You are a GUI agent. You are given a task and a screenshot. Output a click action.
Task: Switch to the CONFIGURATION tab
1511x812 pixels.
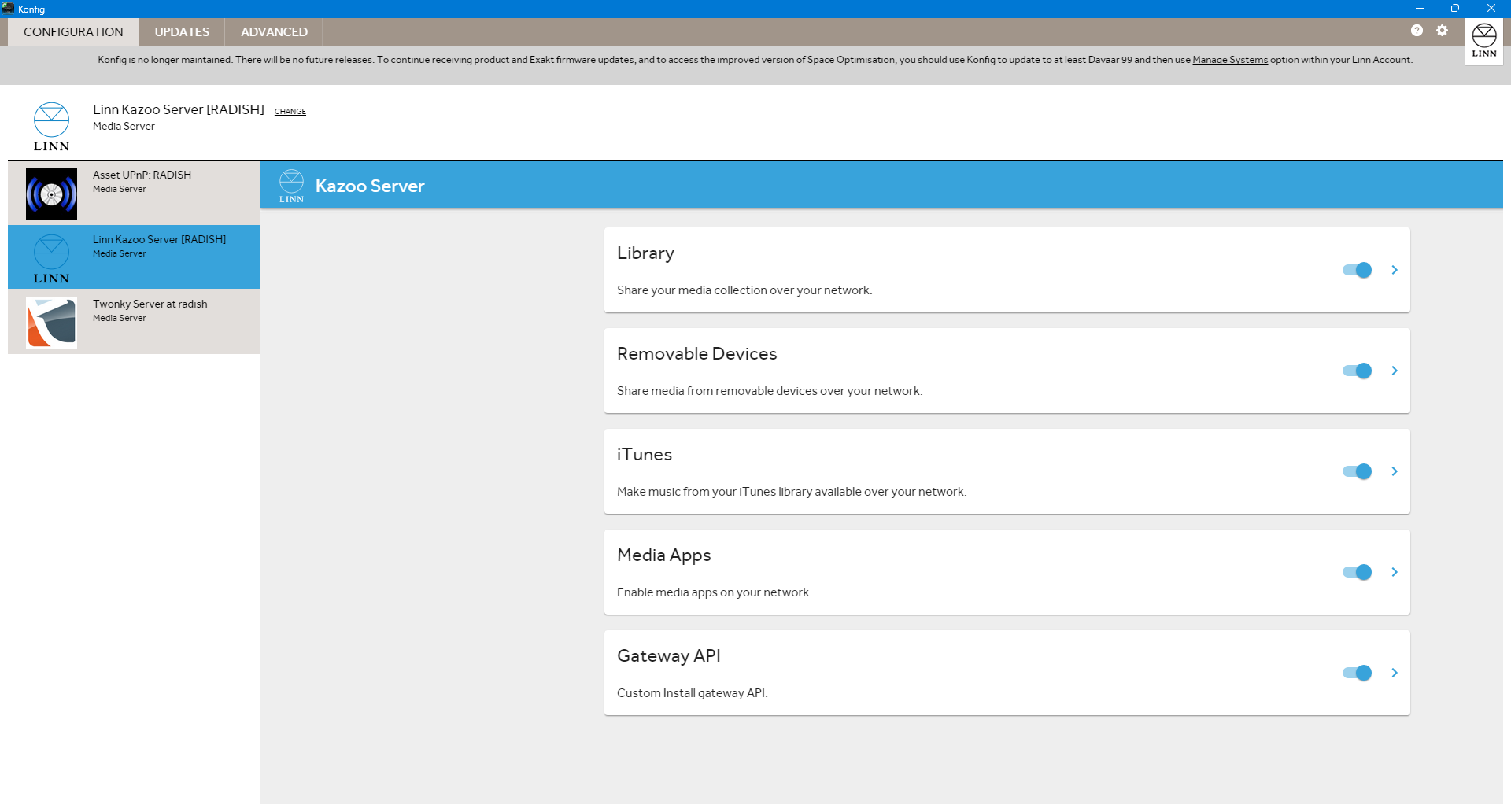[x=73, y=32]
